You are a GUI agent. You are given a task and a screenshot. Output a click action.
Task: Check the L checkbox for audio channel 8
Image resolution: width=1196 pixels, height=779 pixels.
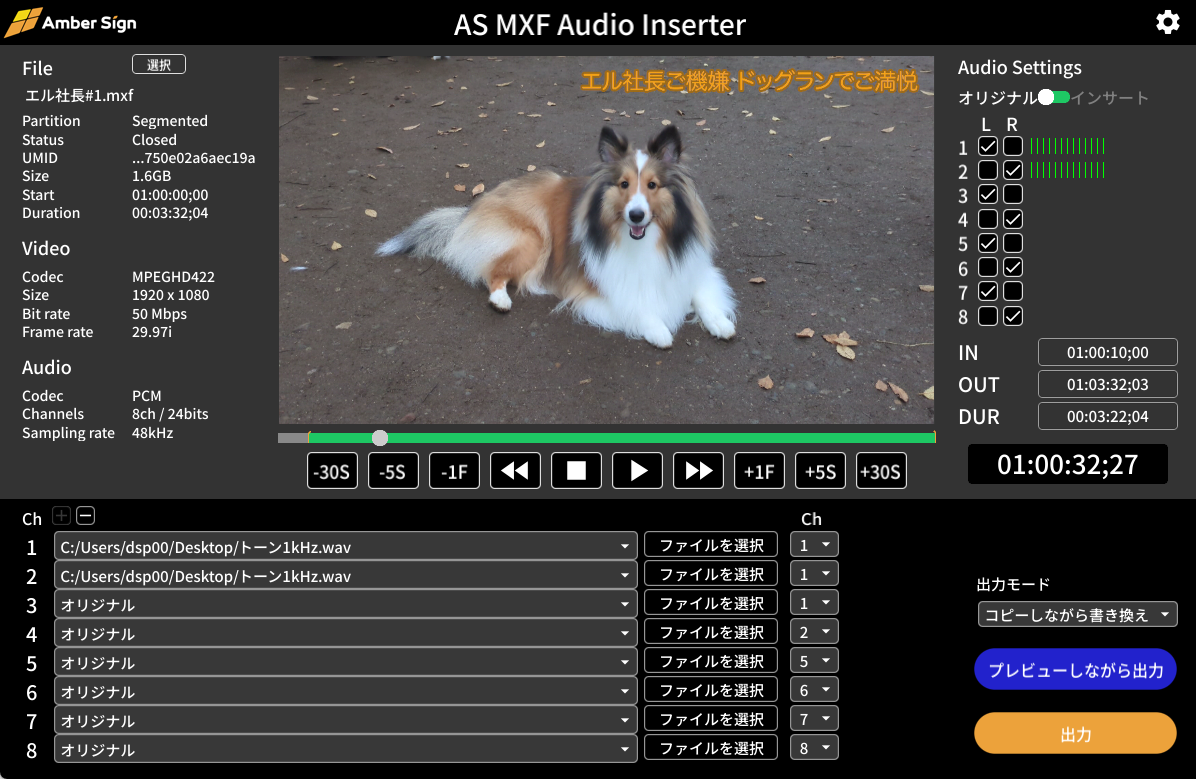[x=988, y=316]
